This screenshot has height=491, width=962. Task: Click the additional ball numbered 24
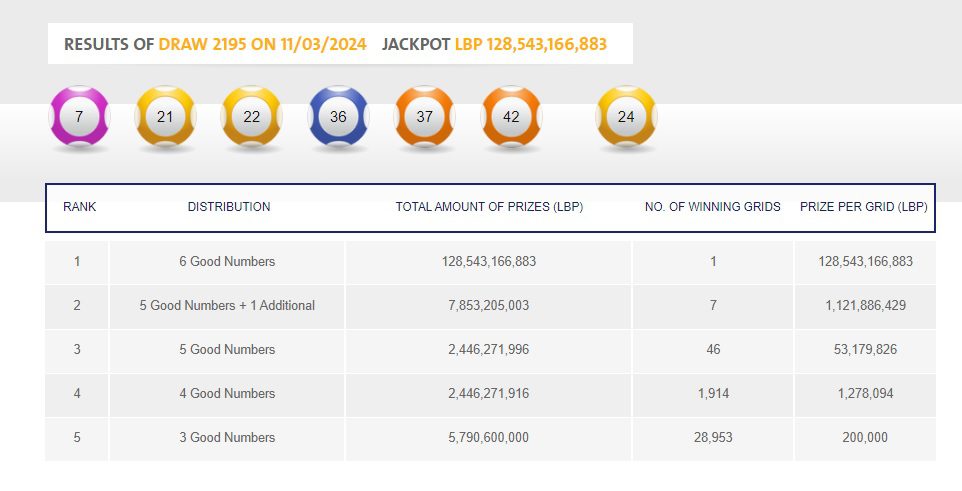[626, 117]
